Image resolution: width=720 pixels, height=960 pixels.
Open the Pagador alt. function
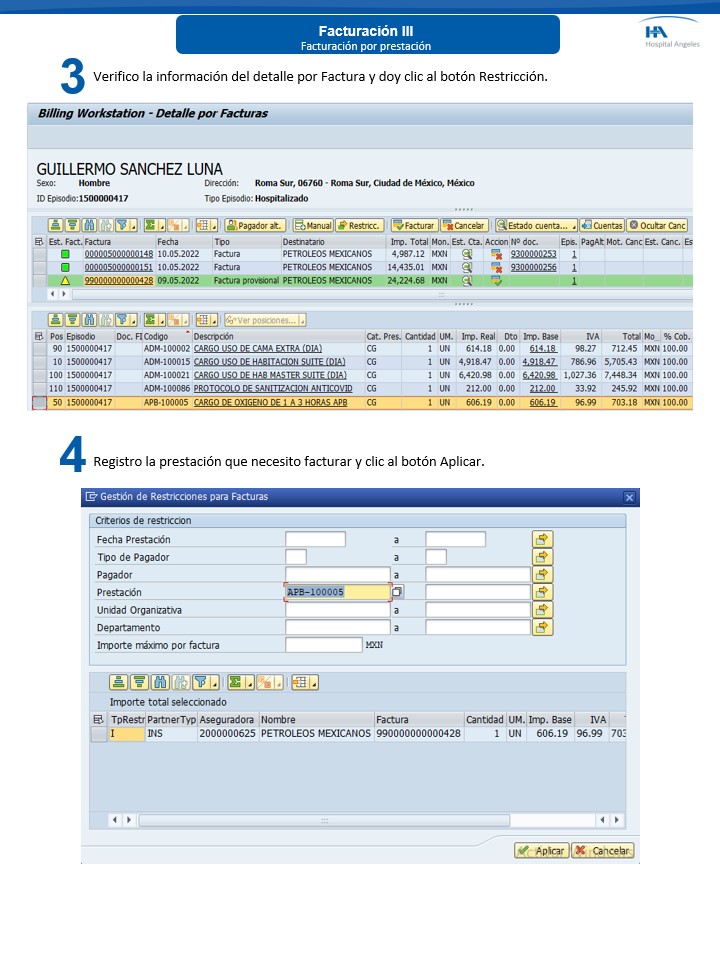[x=254, y=226]
